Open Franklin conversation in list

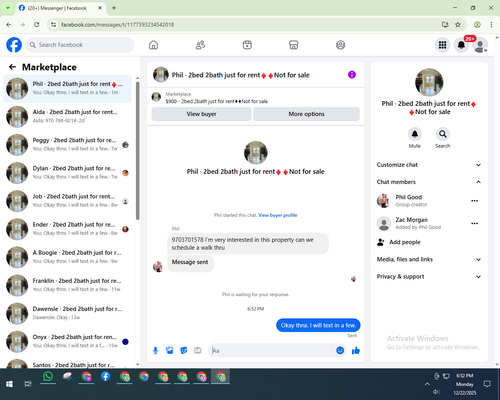point(67,285)
